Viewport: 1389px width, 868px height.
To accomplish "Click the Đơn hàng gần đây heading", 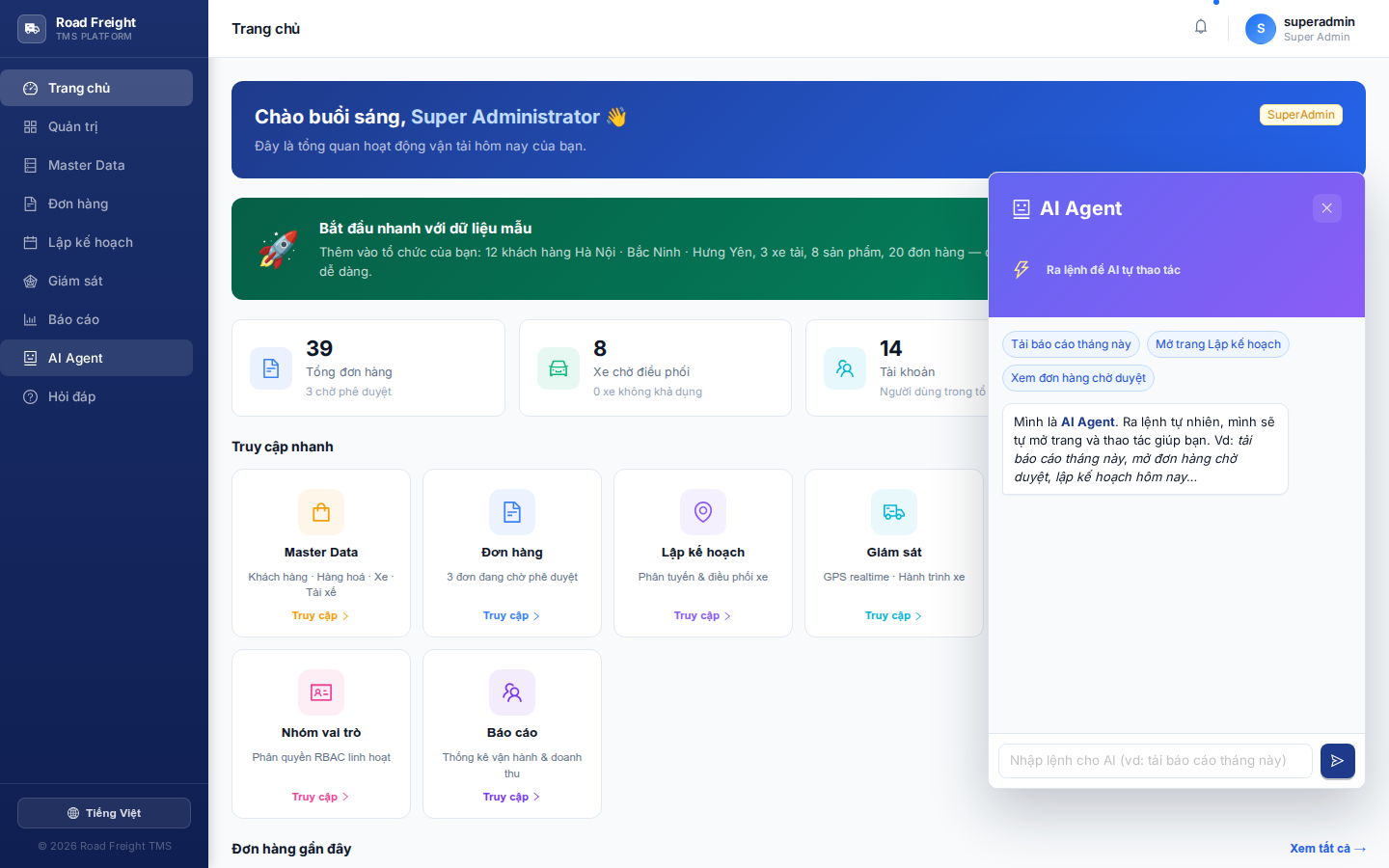I will 291,849.
